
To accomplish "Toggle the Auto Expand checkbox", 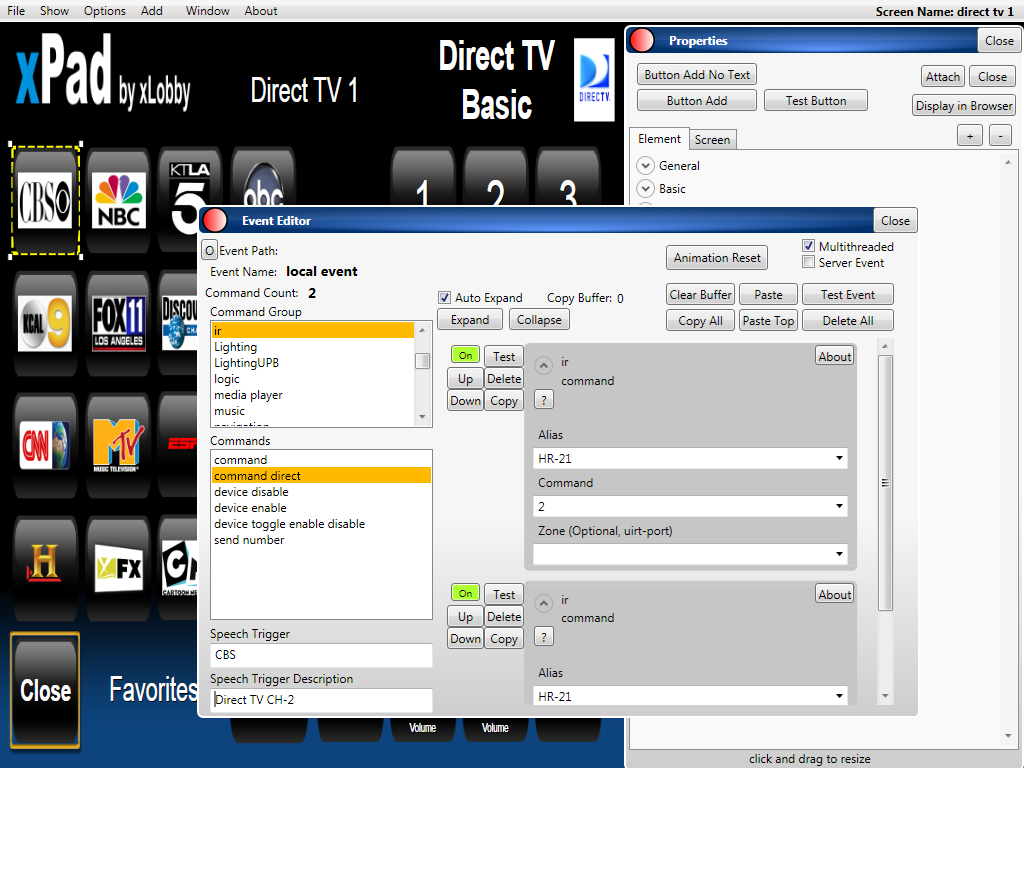I will pyautogui.click(x=444, y=298).
